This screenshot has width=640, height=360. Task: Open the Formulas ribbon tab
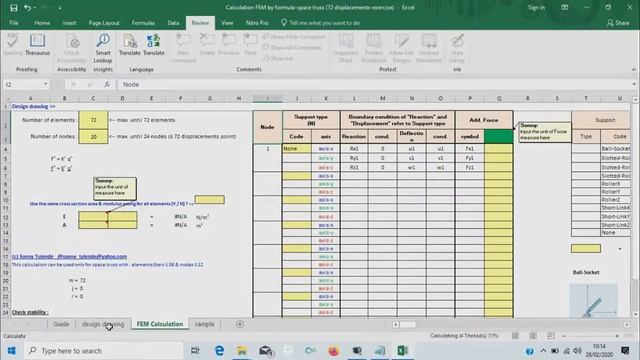coord(143,23)
